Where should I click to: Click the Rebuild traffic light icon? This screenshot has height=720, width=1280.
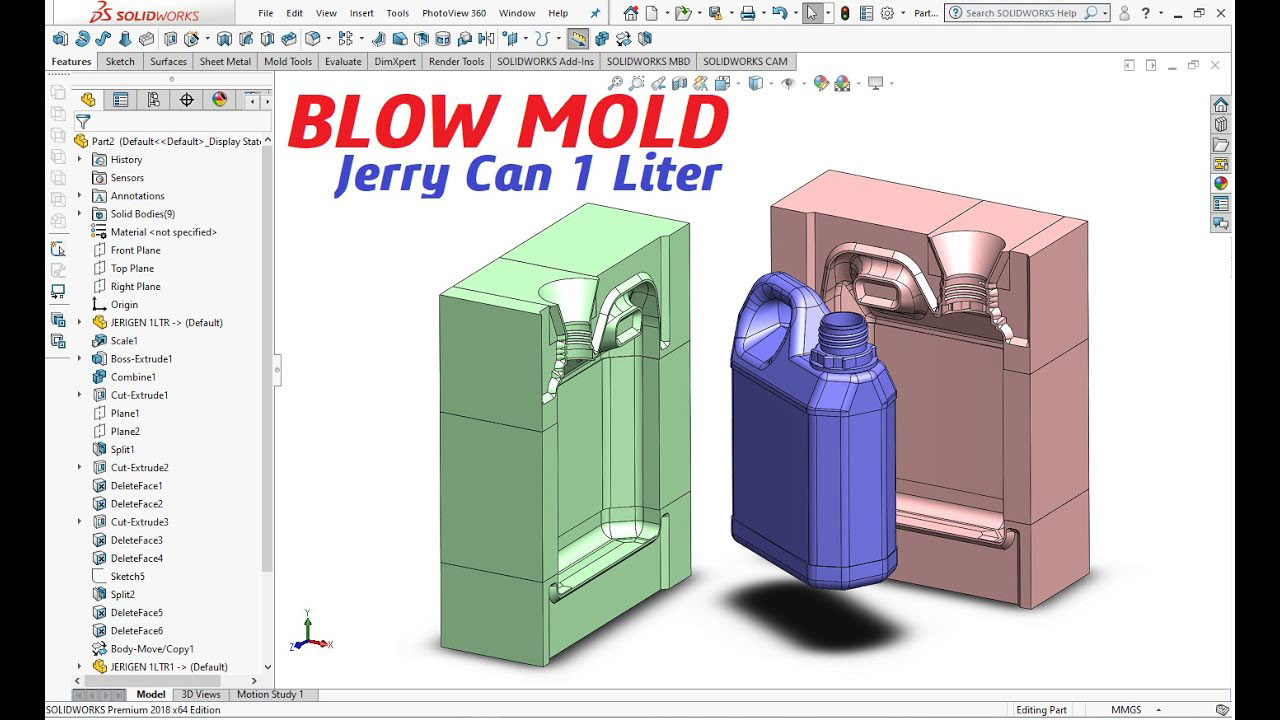(x=844, y=13)
